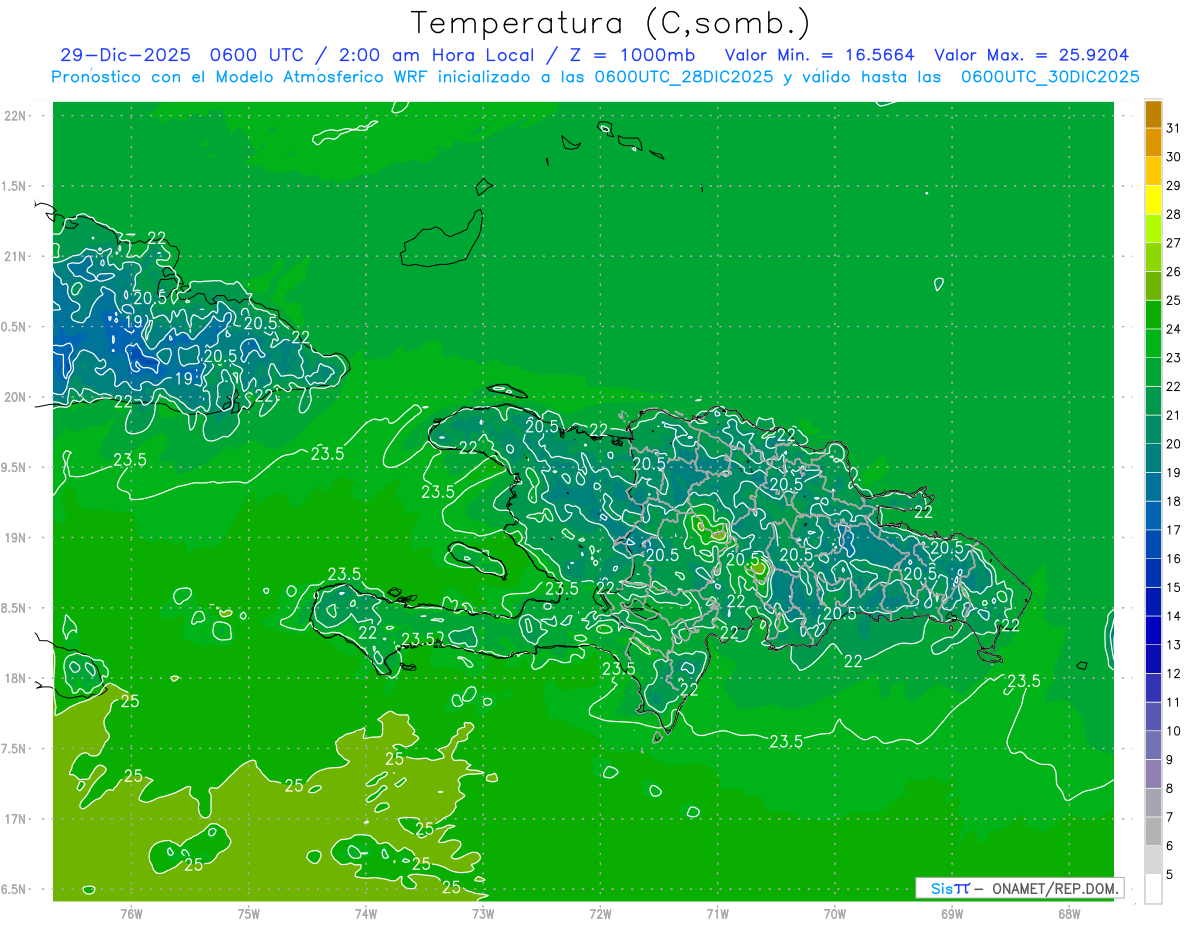Click the colorbar scale label '30'
This screenshot has width=1200, height=927.
coord(1173,157)
